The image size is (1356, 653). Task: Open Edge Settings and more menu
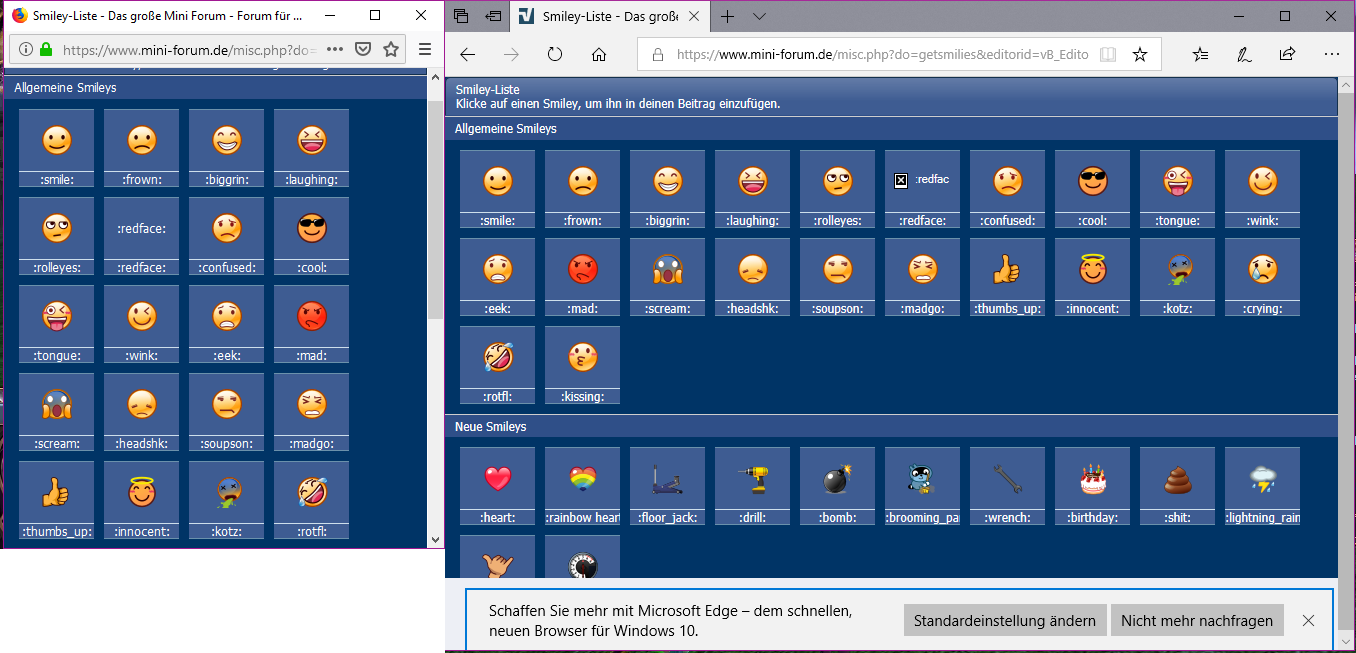tap(1331, 54)
